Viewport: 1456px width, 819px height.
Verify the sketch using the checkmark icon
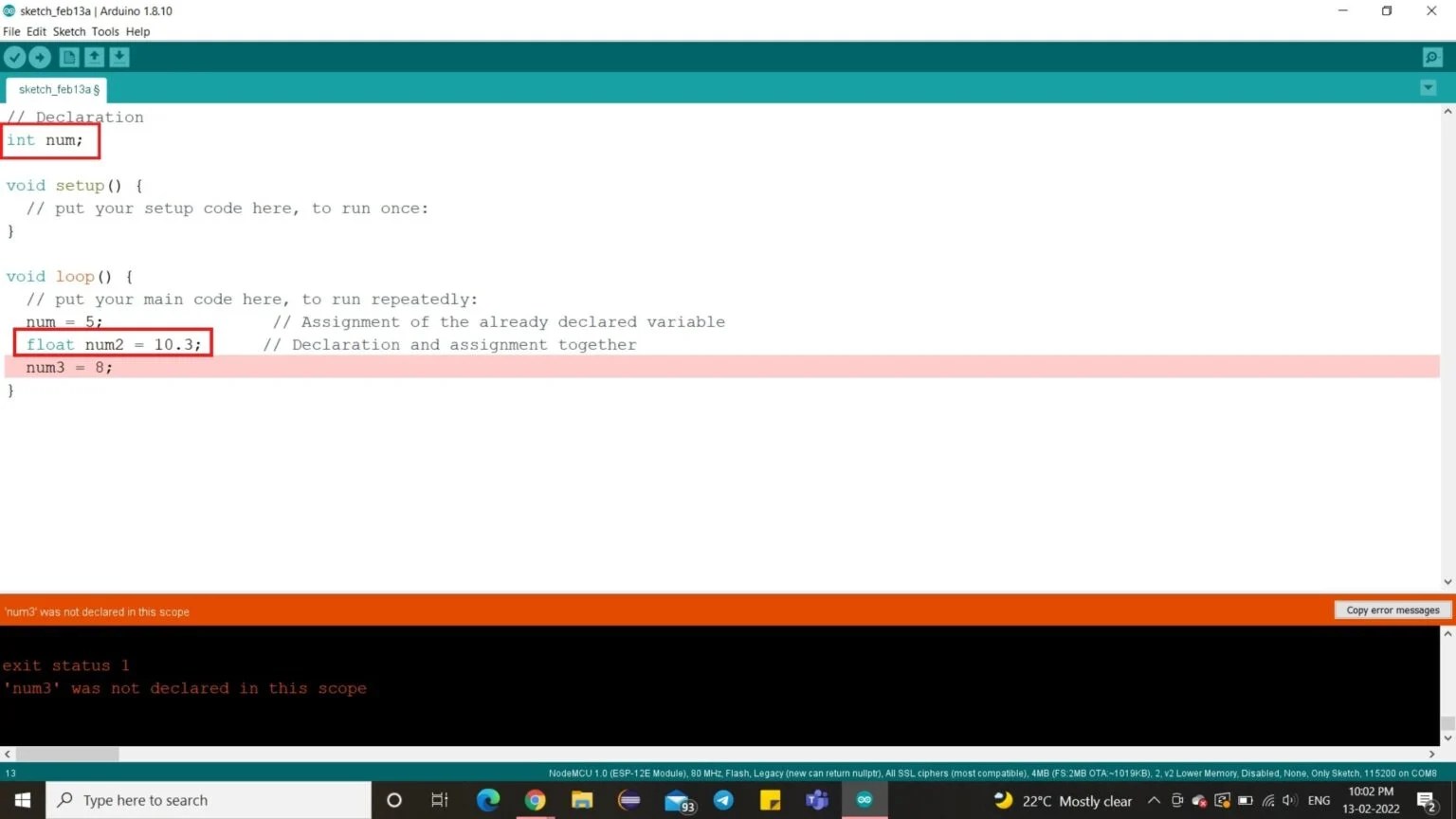pos(15,57)
